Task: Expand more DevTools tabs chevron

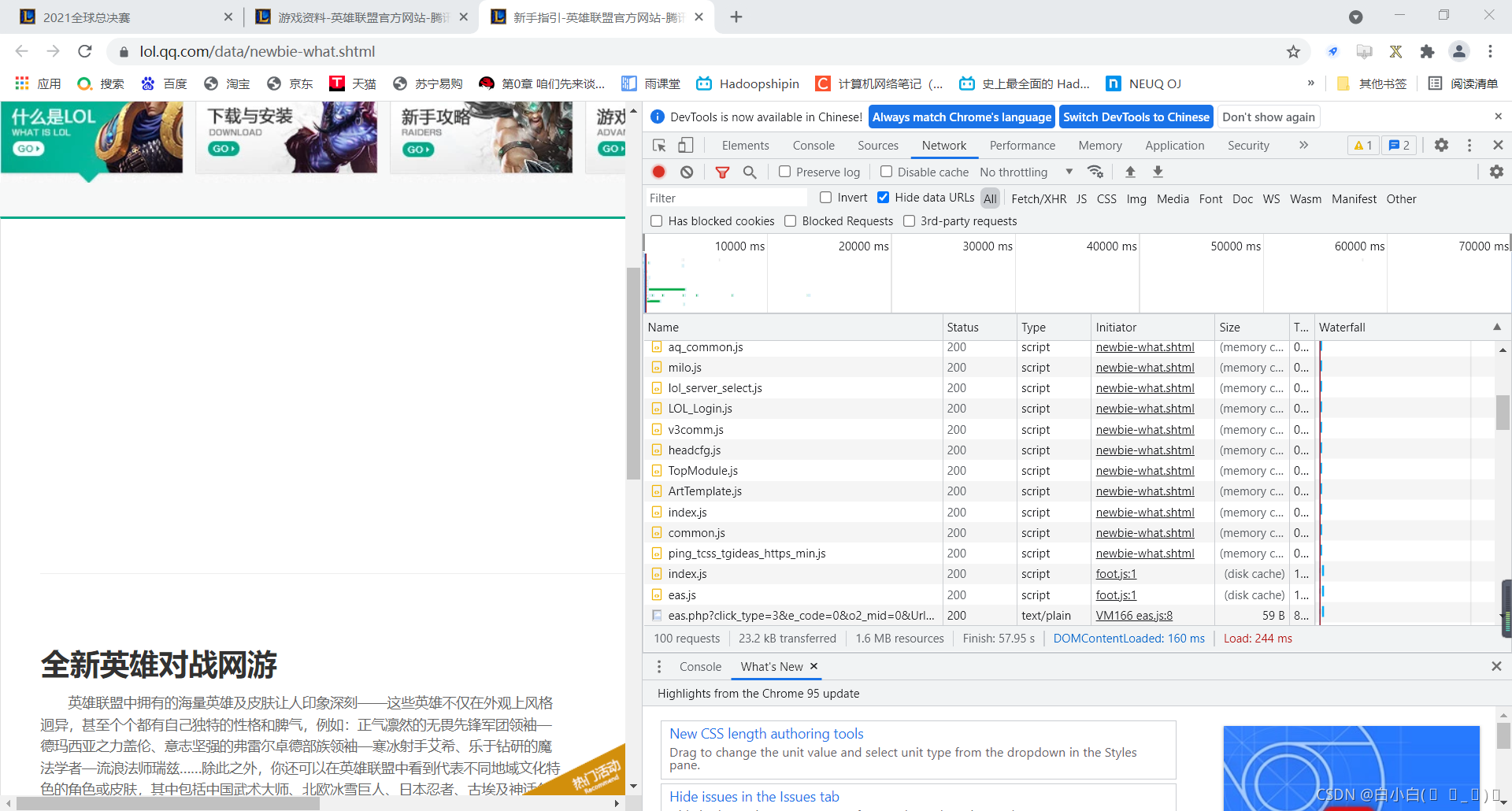Action: [x=1303, y=145]
